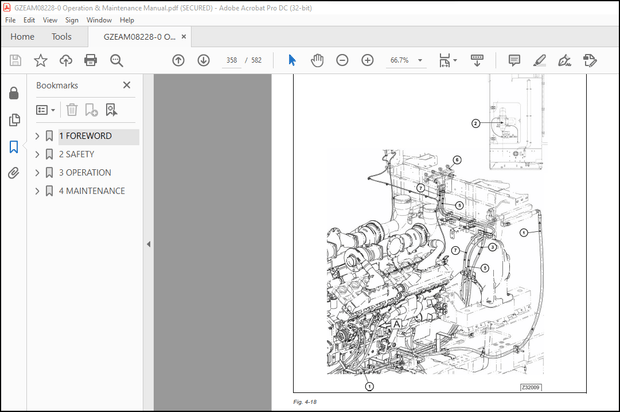Expand the 2 SAFETY bookmark

pos(37,154)
